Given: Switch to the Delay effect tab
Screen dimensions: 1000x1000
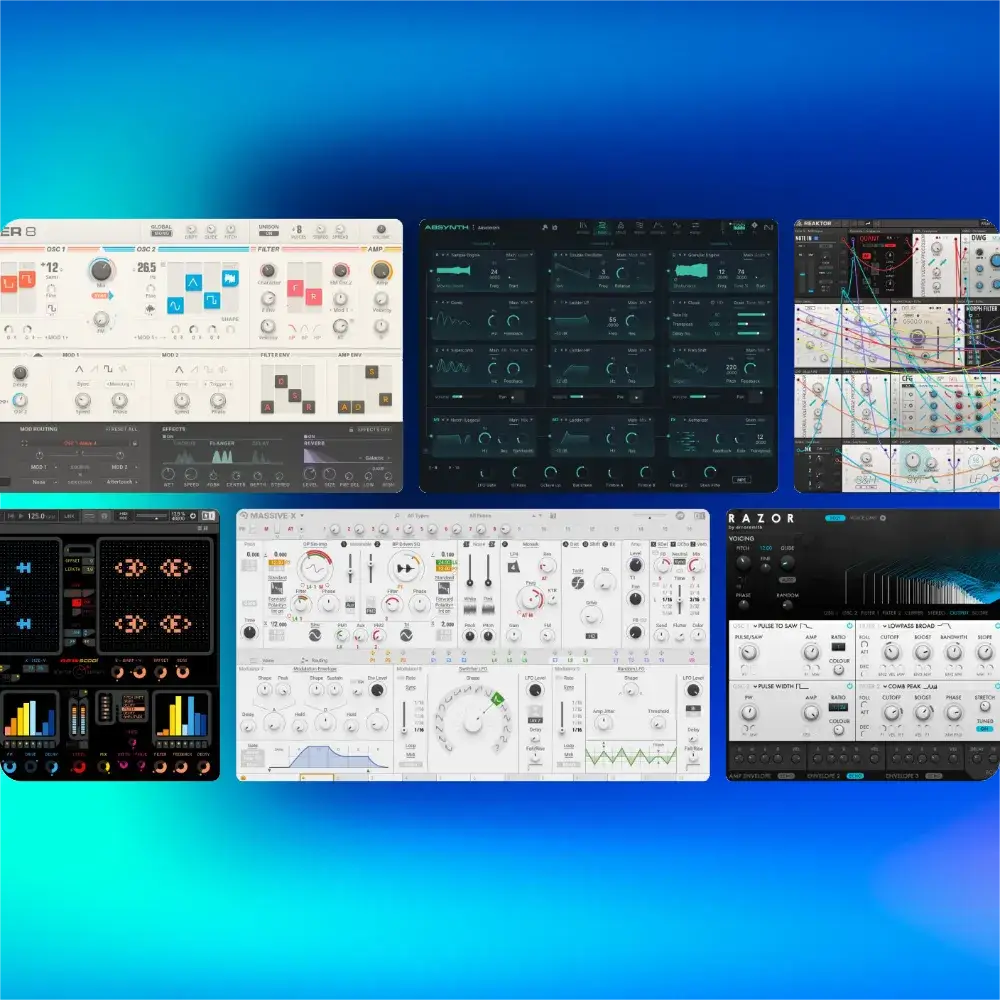Looking at the screenshot, I should [x=260, y=443].
